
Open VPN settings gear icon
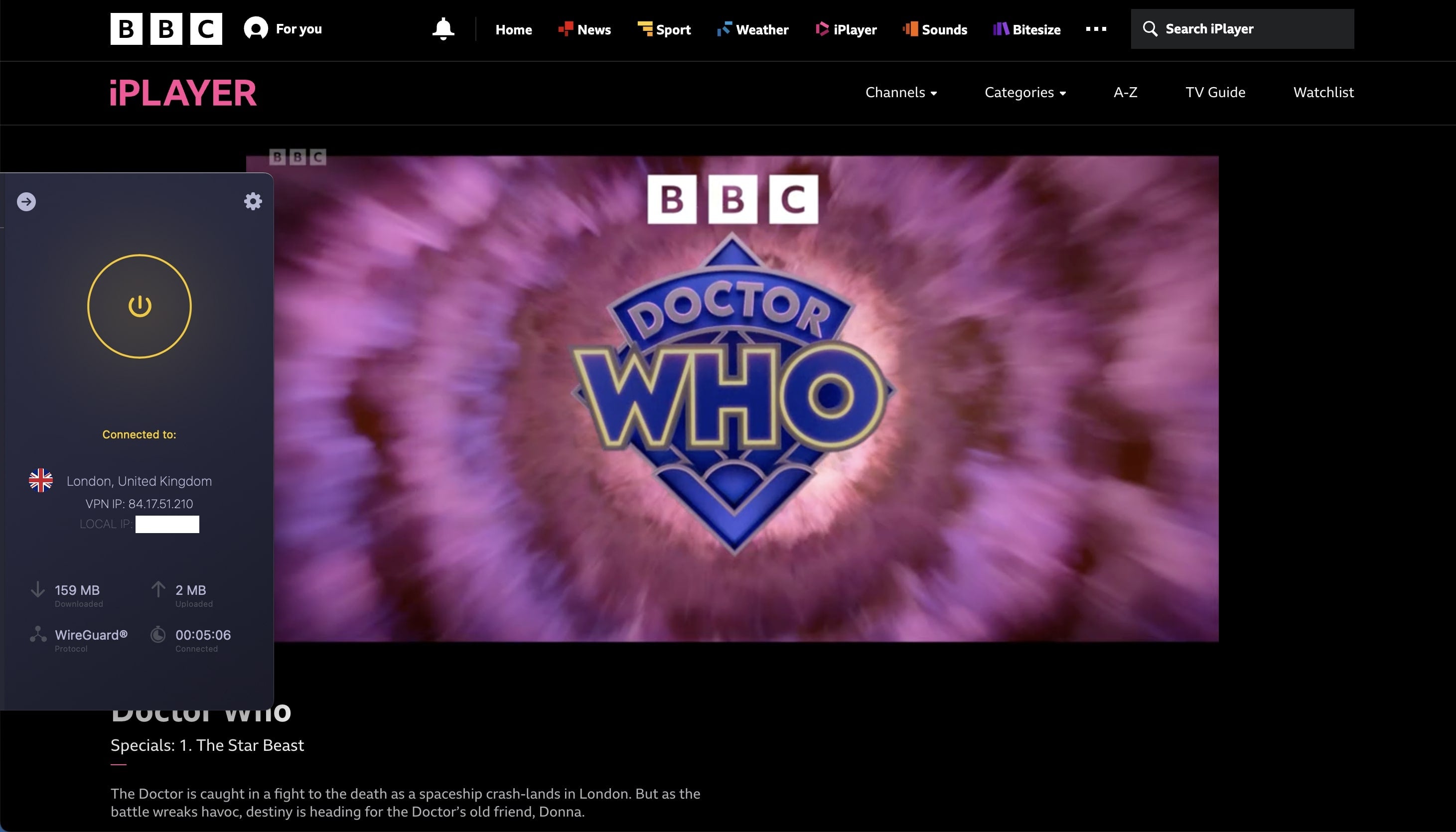[x=253, y=201]
